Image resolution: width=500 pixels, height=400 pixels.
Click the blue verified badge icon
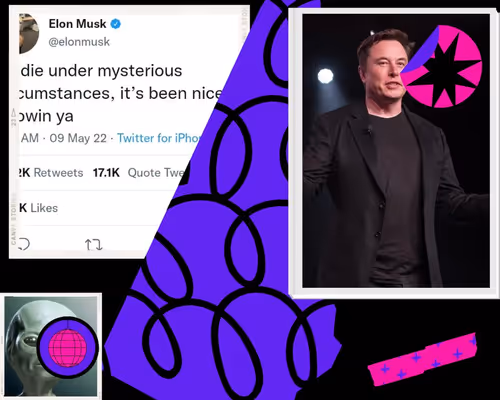coord(116,24)
